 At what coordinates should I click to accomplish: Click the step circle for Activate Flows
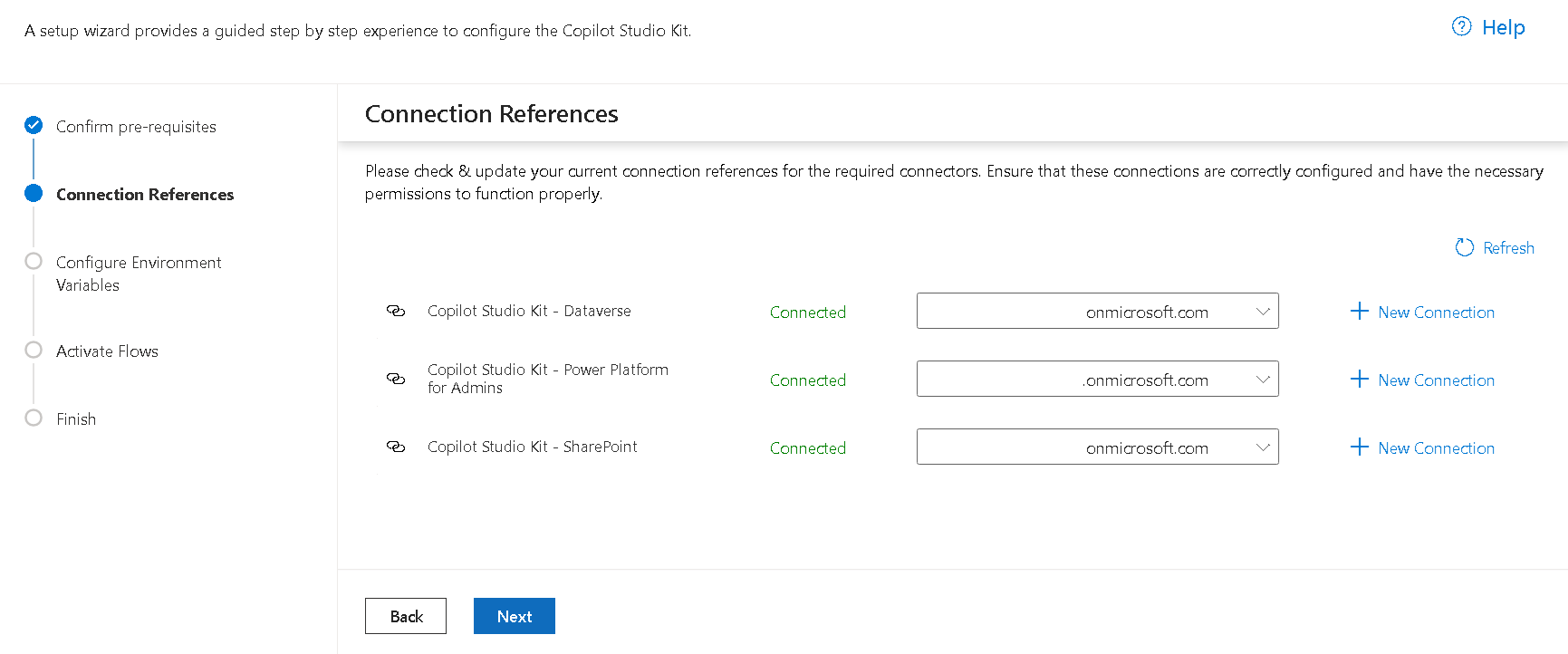coord(34,350)
